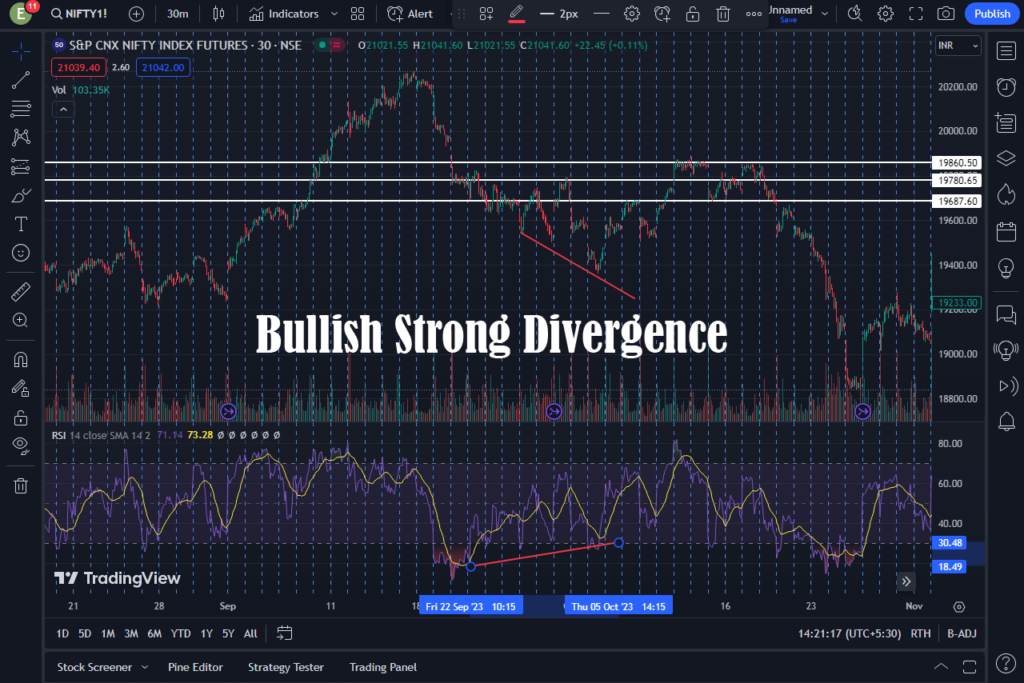Select the YTD time range
The height and width of the screenshot is (683, 1024).
181,633
